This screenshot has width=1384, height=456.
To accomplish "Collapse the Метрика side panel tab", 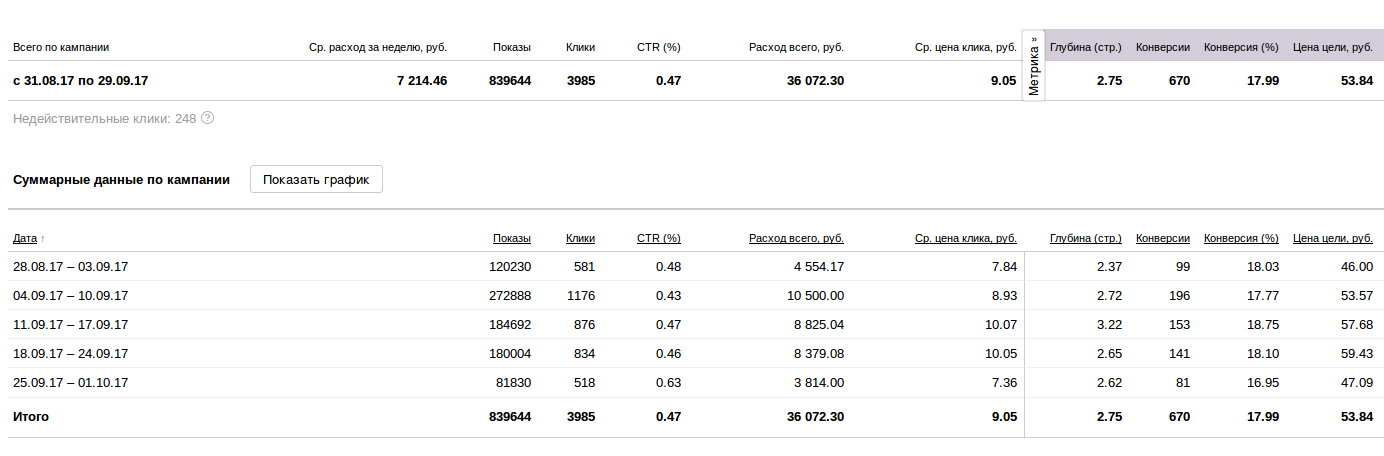I will [1034, 66].
